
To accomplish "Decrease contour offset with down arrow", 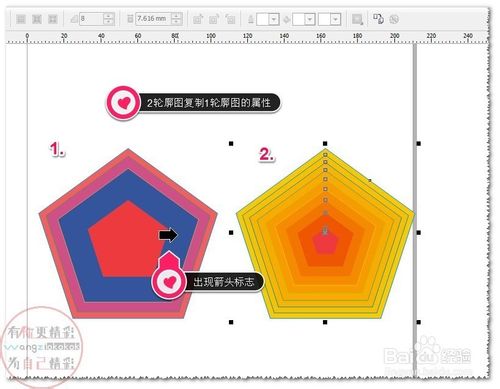I will tap(176, 22).
